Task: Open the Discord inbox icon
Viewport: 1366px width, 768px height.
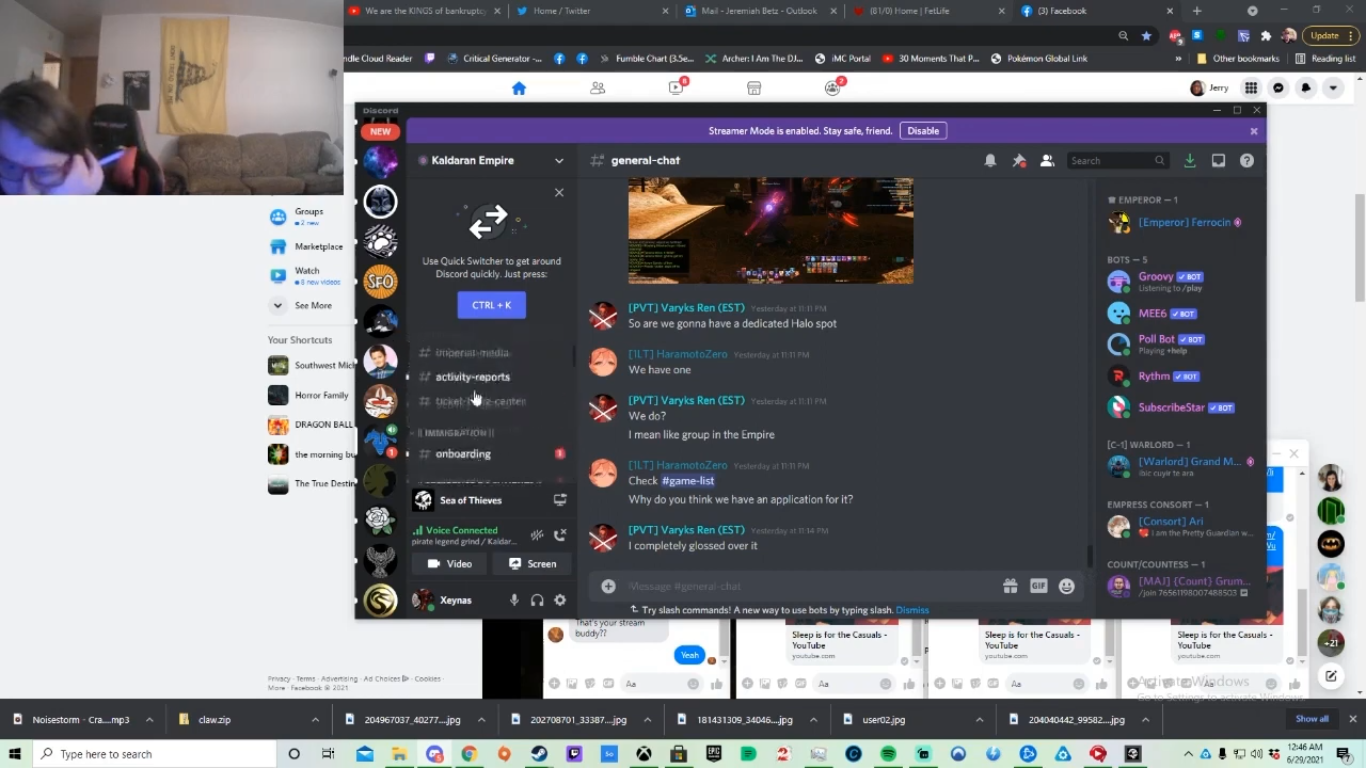Action: tap(1218, 160)
